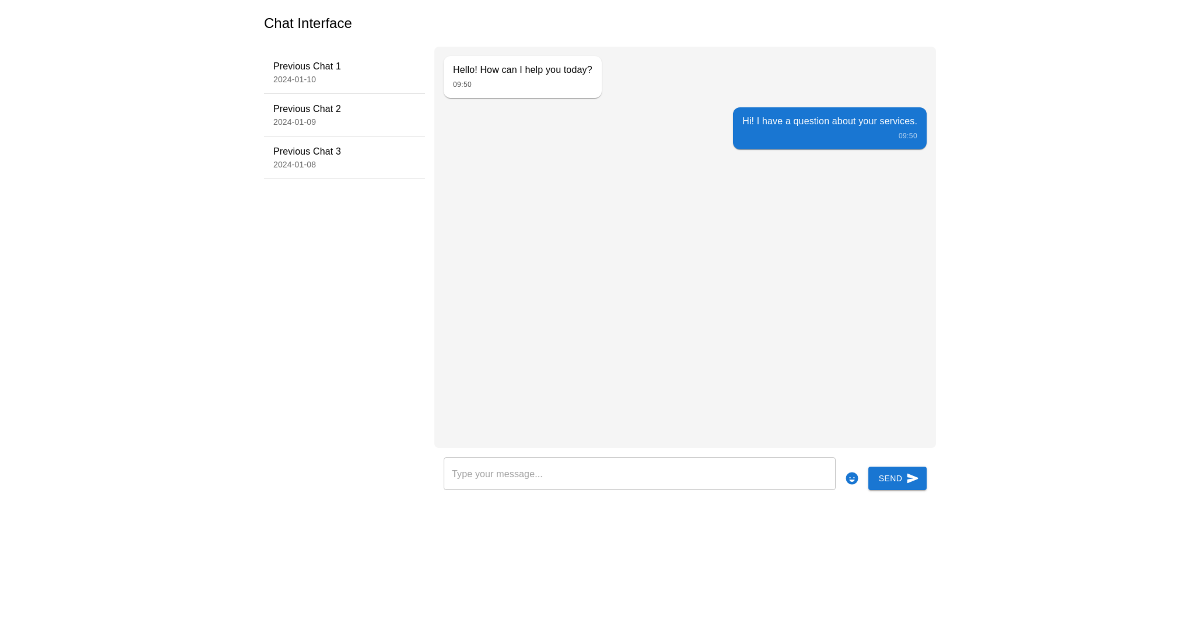Click the SEND button
This screenshot has width=1200, height=630.
897,478
